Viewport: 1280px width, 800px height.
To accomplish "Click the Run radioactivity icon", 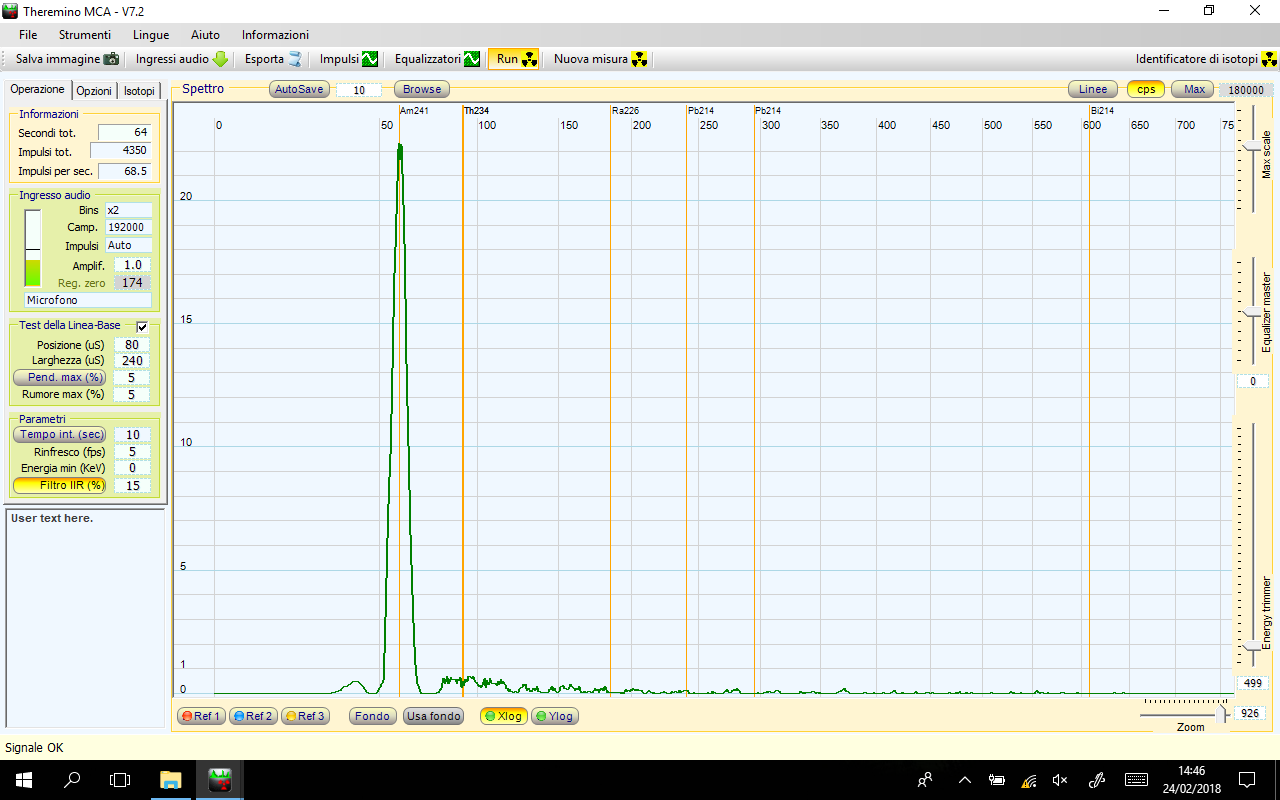I will [528, 58].
